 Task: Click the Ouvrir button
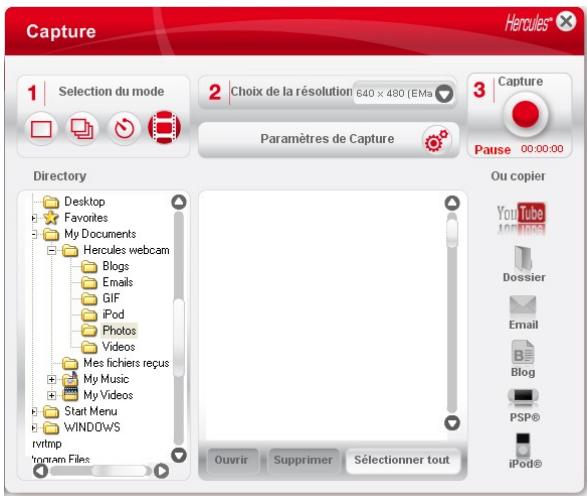[x=231, y=460]
